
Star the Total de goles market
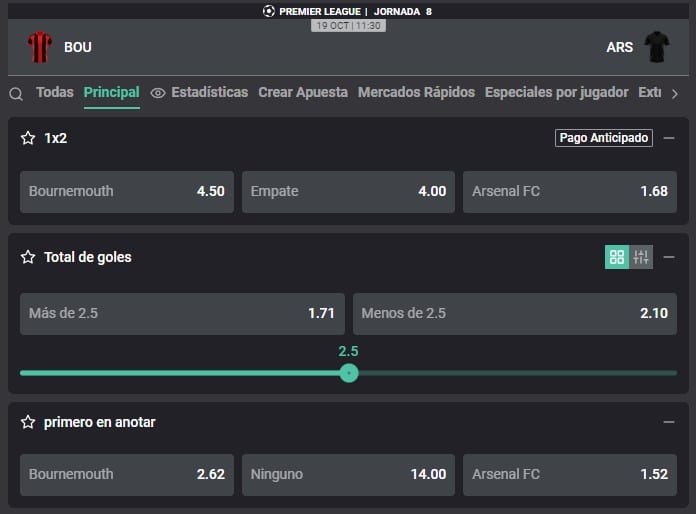[x=28, y=257]
